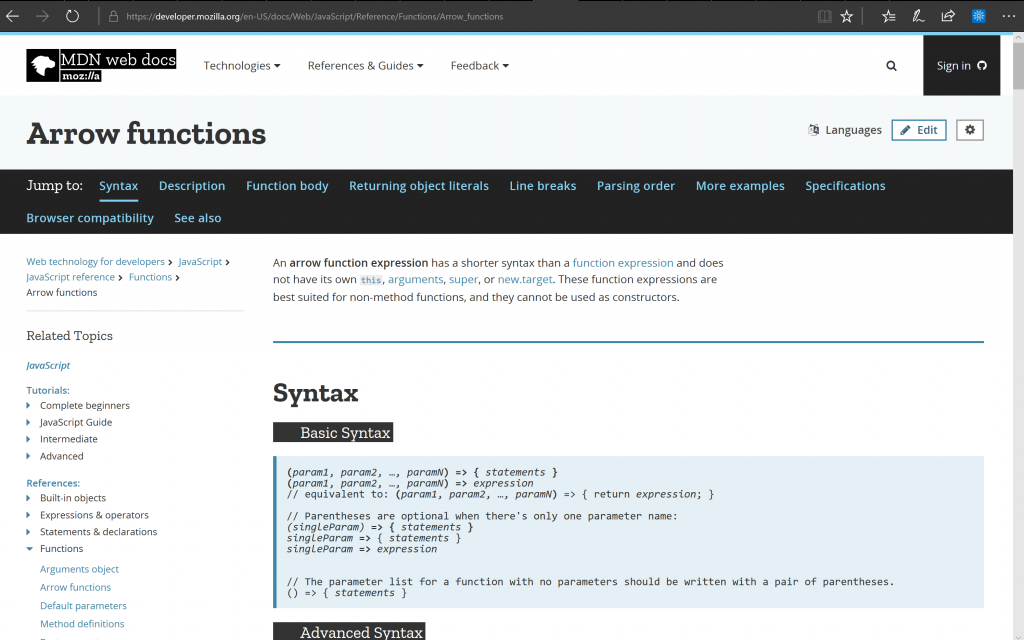Open the Languages link
Image resolution: width=1024 pixels, height=640 pixels.
click(853, 130)
